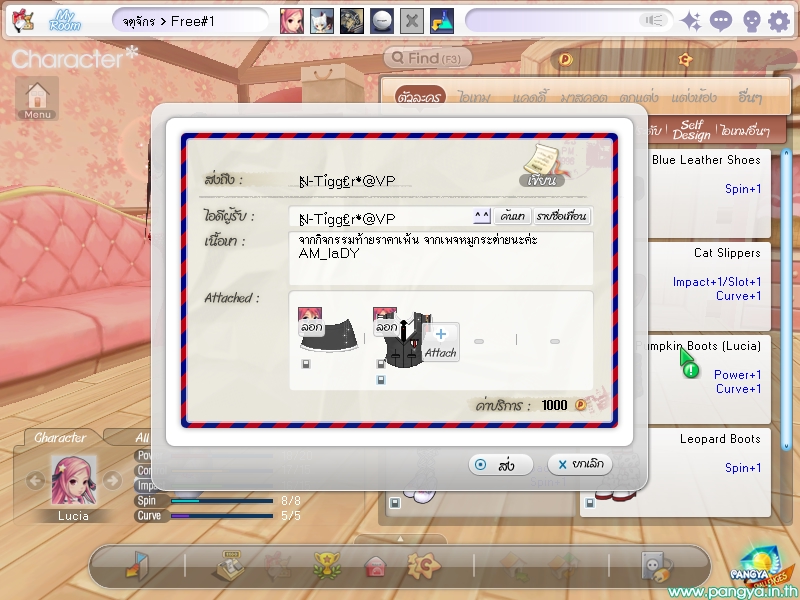The height and width of the screenshot is (600, 800).
Task: Open the star cookie icon in bottom bar
Action: click(424, 565)
